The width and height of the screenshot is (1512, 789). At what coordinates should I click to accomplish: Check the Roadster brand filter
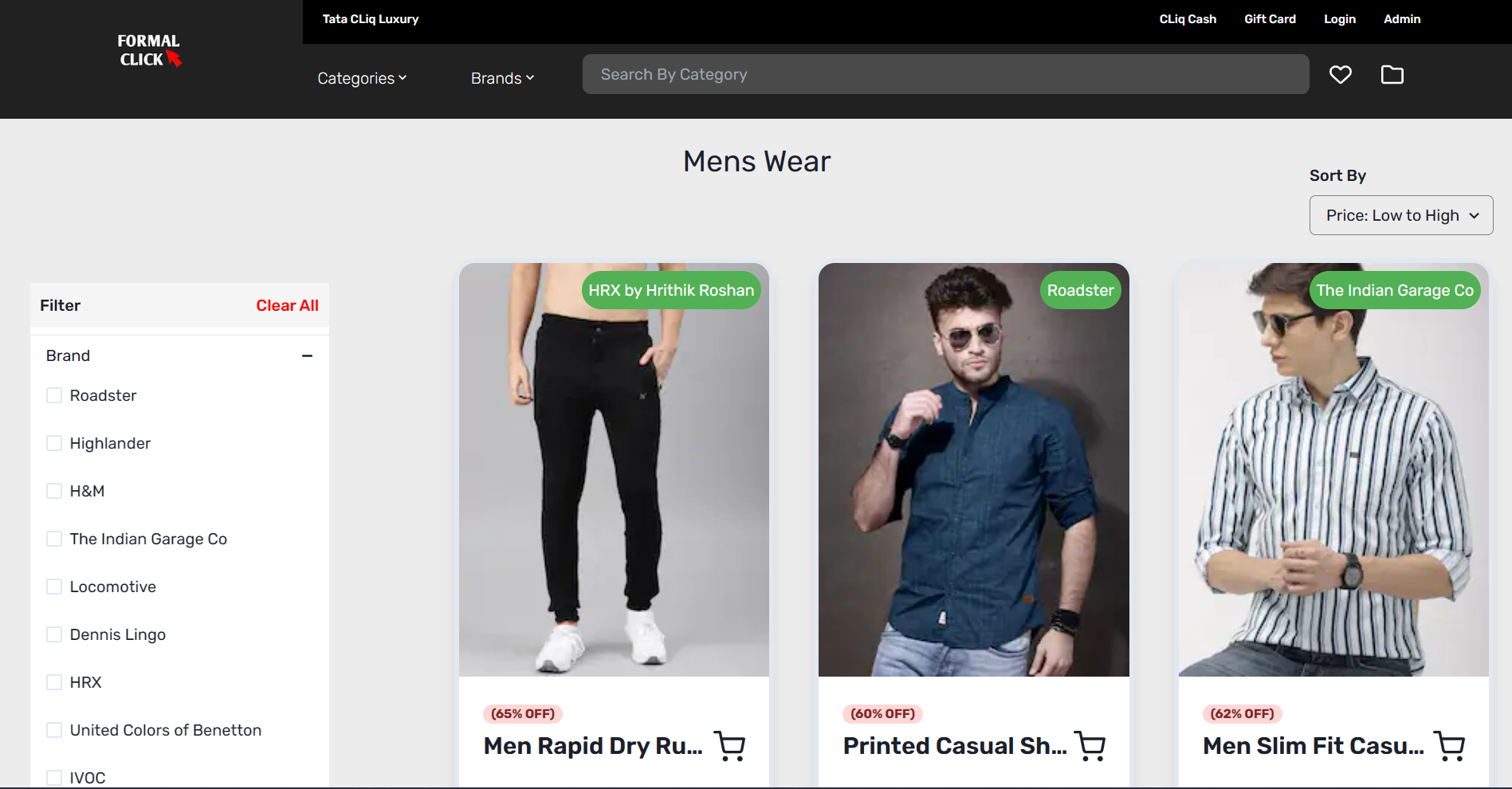[x=54, y=395]
